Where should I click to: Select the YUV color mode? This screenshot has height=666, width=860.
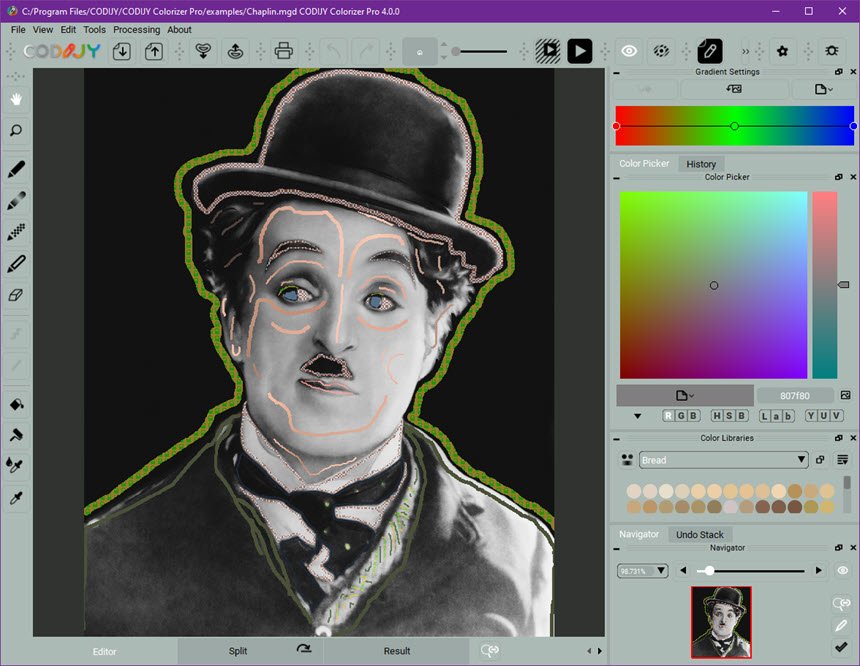click(x=824, y=416)
